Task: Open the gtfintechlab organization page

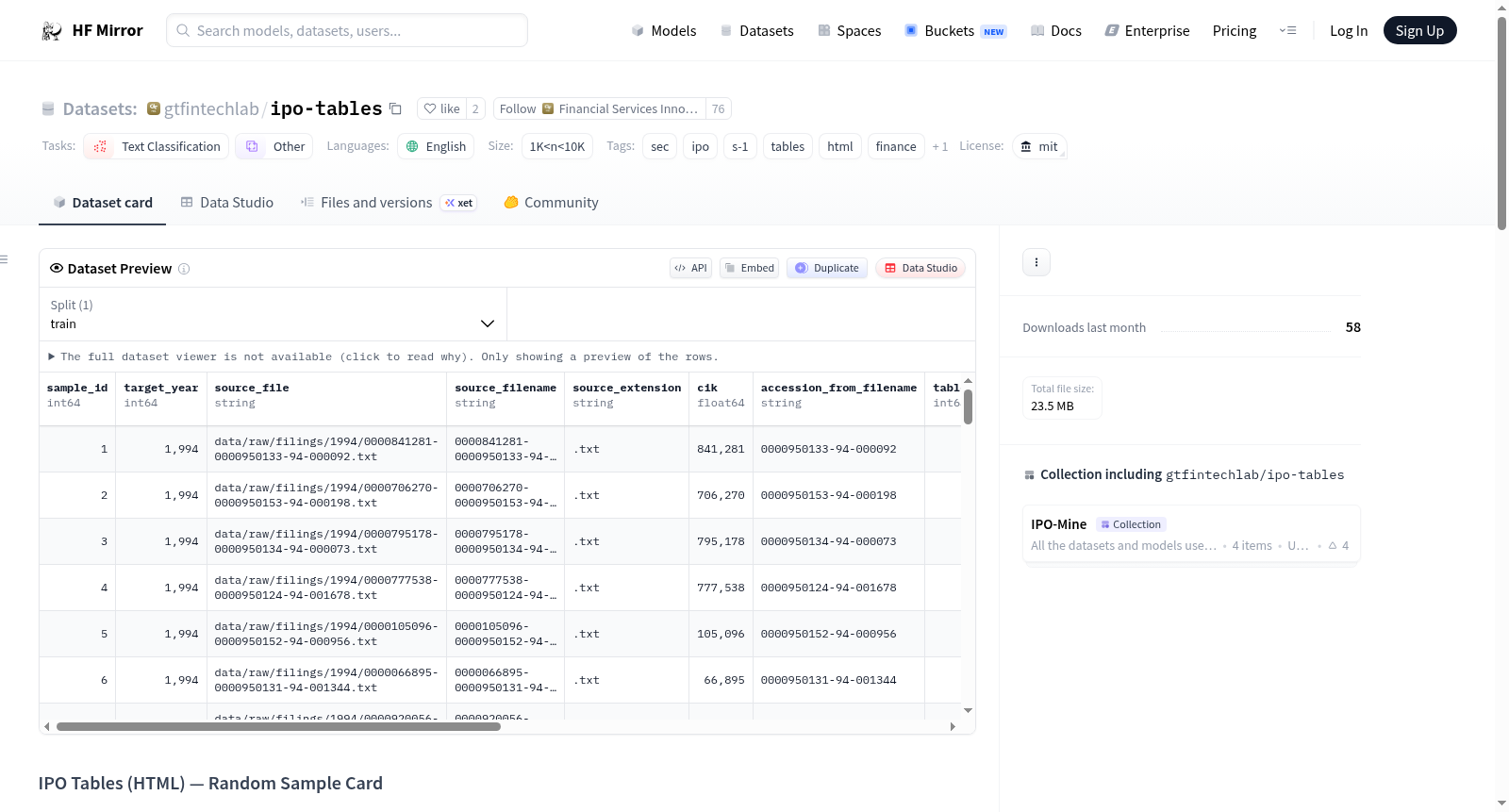Action: click(211, 108)
